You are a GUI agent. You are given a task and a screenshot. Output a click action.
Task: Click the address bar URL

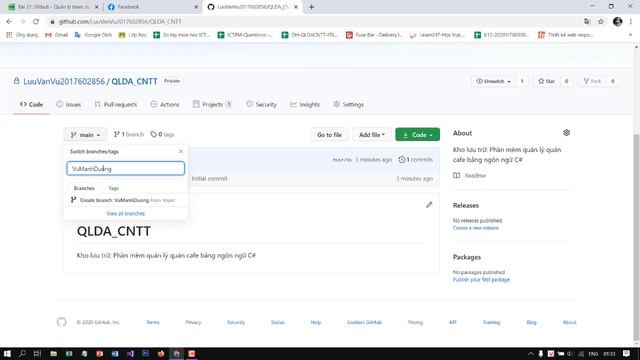point(120,22)
